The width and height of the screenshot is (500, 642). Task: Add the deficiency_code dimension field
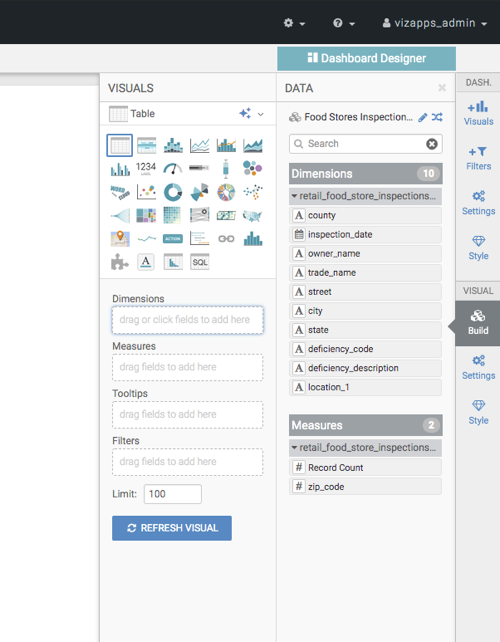365,349
